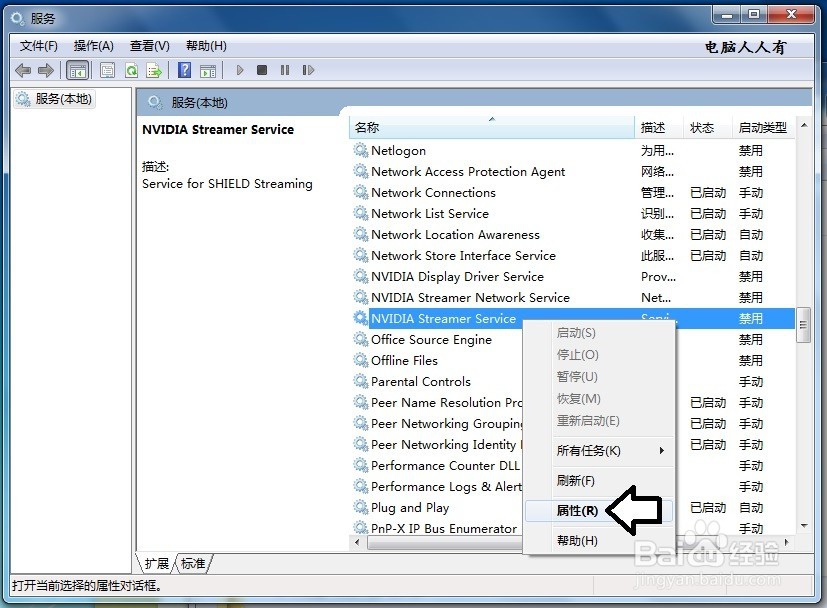Open the View (查看) menu
This screenshot has height=608, width=827.
point(150,46)
